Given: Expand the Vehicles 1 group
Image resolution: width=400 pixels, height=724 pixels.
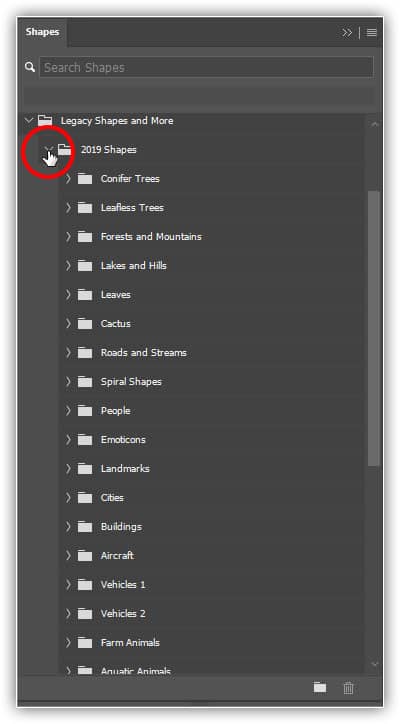Looking at the screenshot, I should click(x=68, y=585).
